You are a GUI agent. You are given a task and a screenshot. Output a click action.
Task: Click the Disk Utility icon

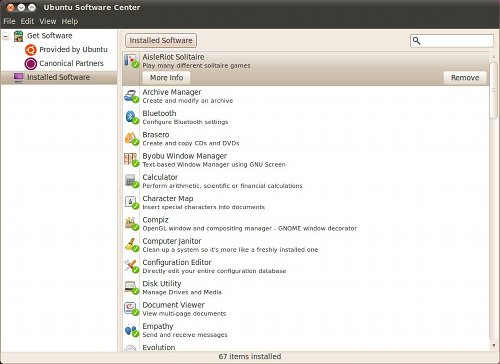[x=131, y=288]
